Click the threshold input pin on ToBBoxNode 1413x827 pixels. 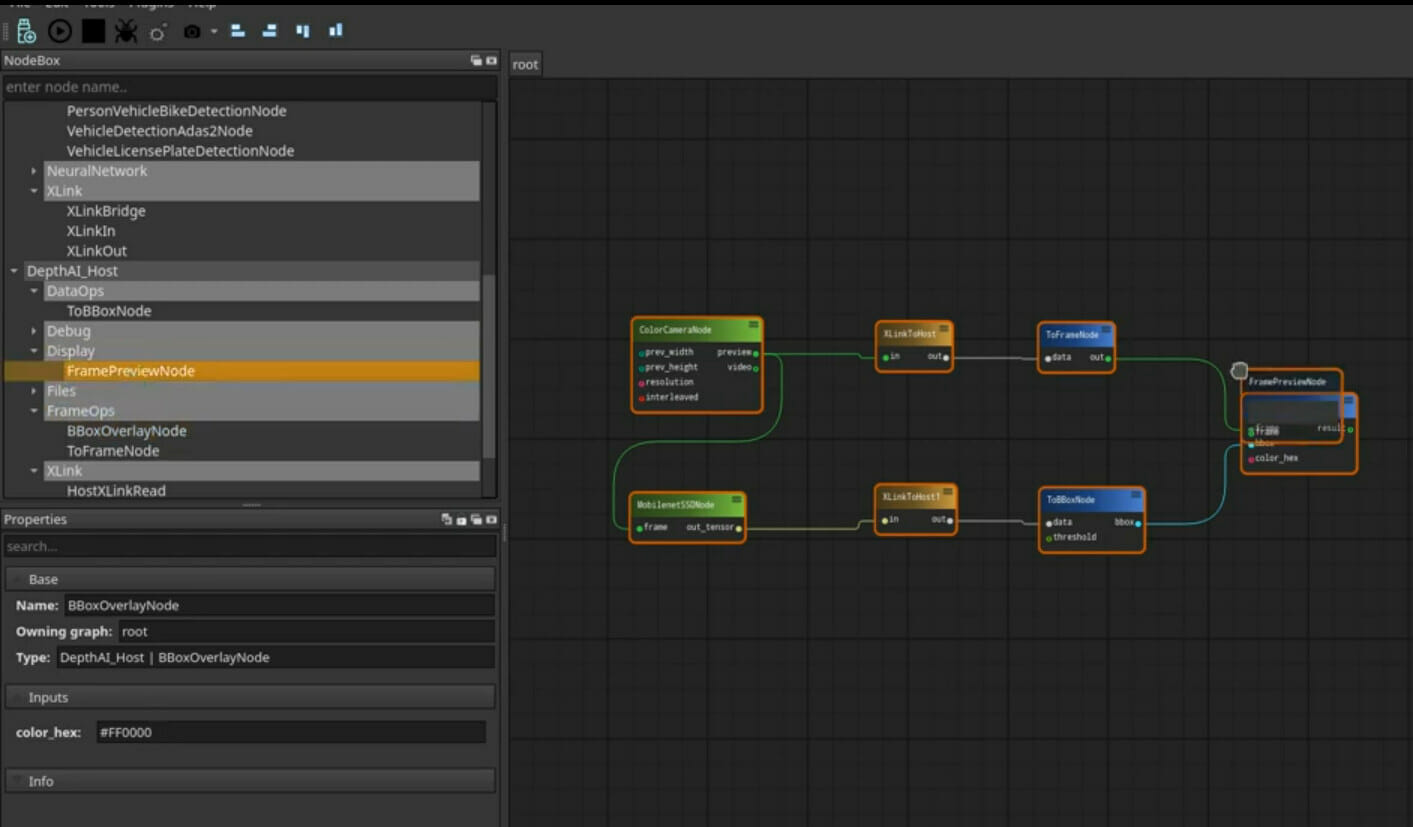click(x=1049, y=538)
